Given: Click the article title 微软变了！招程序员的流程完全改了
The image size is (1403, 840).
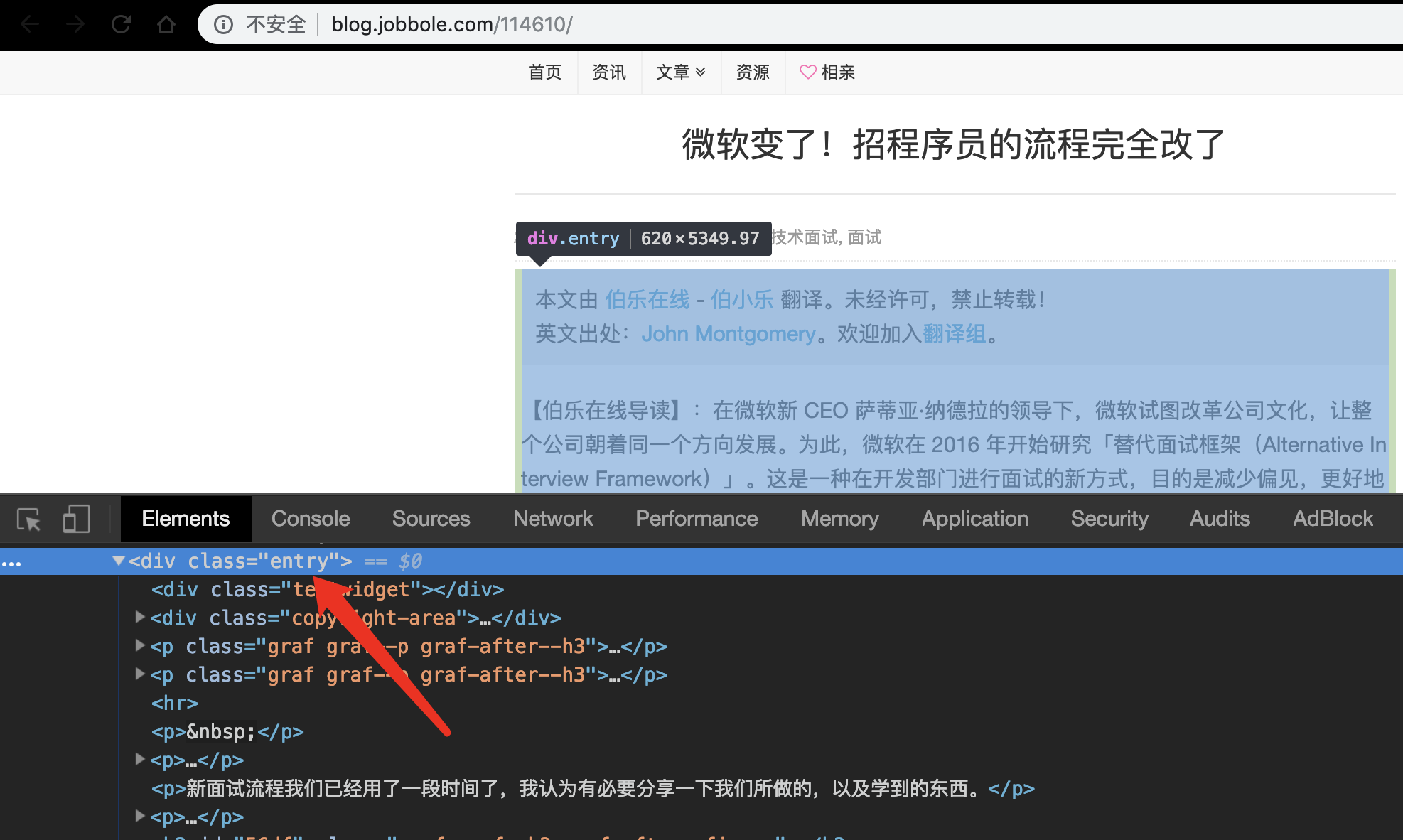Looking at the screenshot, I should point(954,145).
